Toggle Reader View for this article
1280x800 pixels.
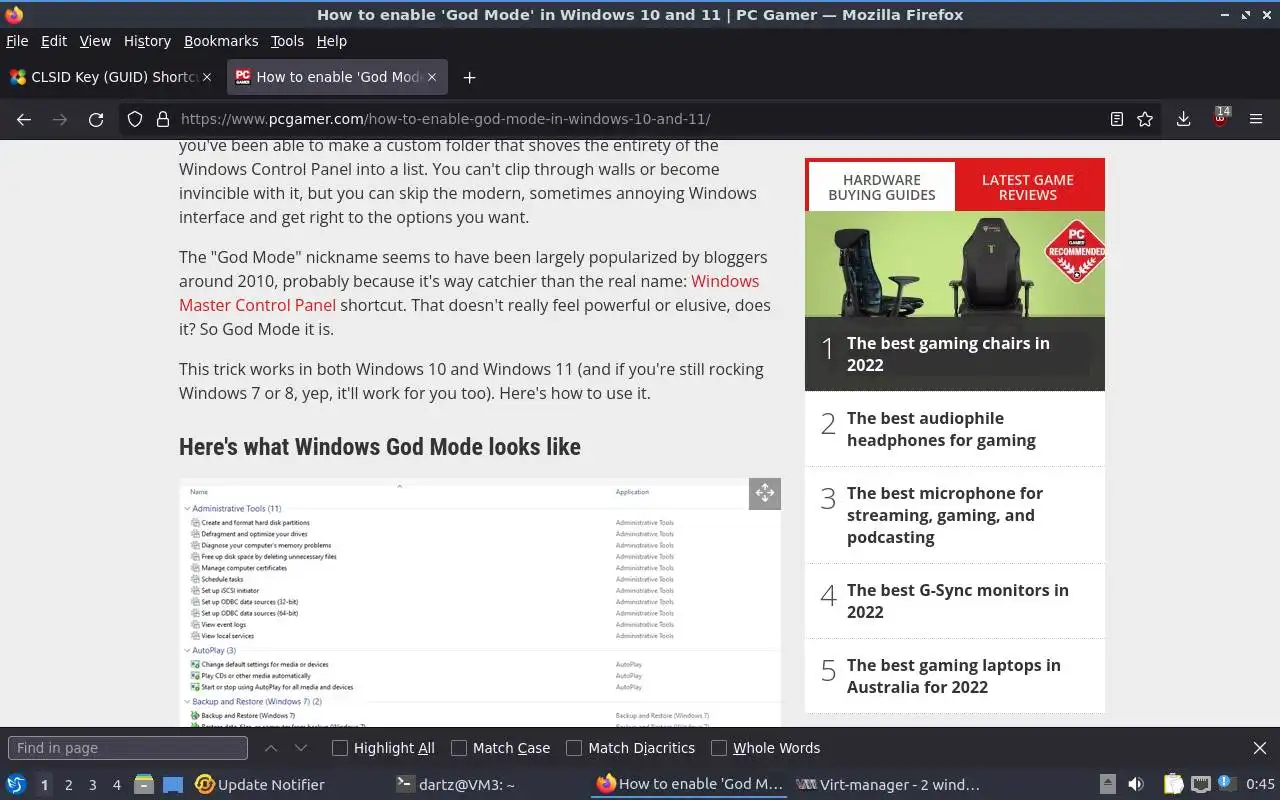click(x=1117, y=119)
